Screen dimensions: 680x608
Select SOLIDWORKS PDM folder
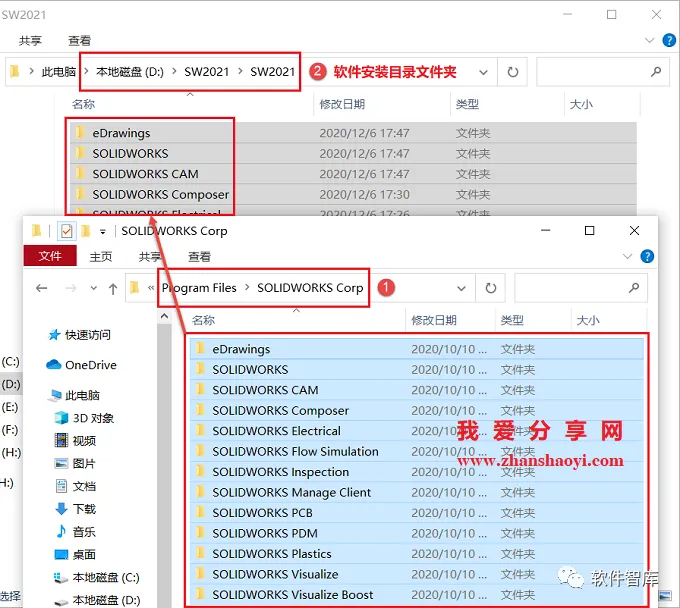coord(417,533)
